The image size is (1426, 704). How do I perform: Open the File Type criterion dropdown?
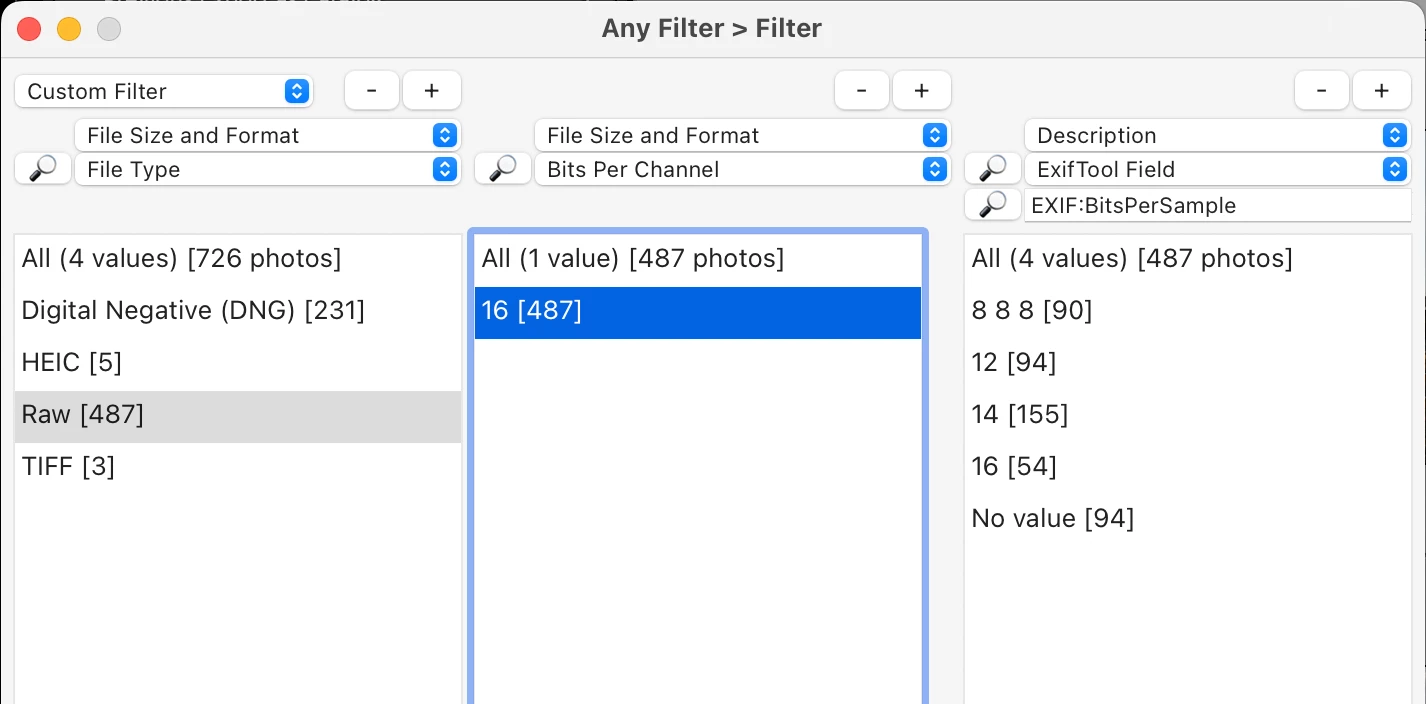tap(267, 169)
